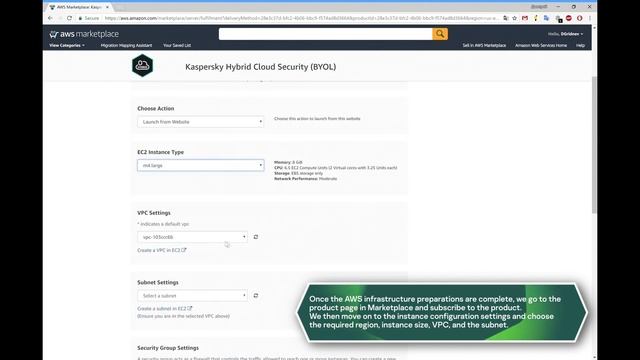Click the page vertical scrollbar

pyautogui.click(x=594, y=144)
